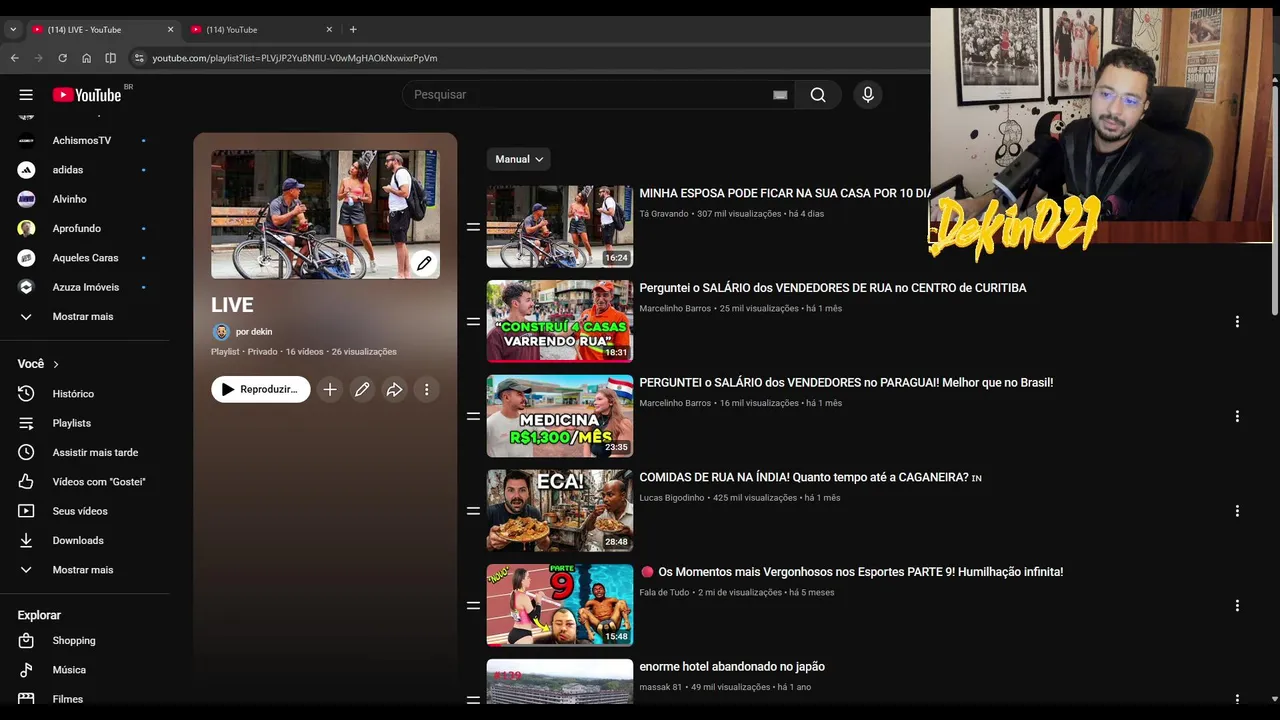View site information icon in address bar
Image resolution: width=1280 pixels, height=720 pixels.
click(x=139, y=58)
